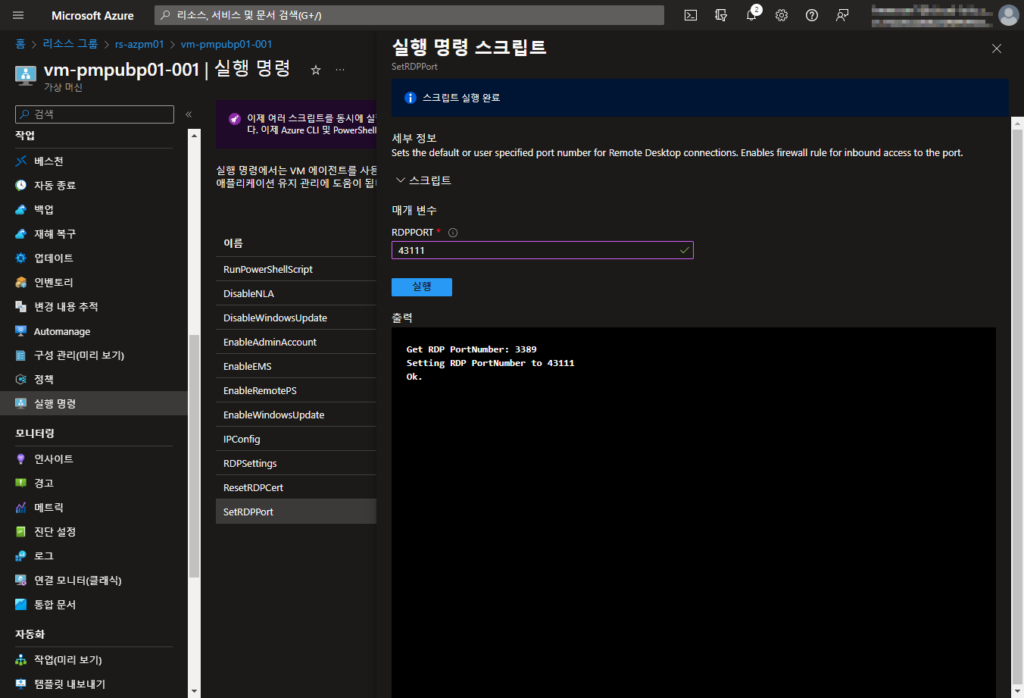Click the change tracking (변경 내용 추적) icon
Image resolution: width=1024 pixels, height=698 pixels.
pos(21,306)
